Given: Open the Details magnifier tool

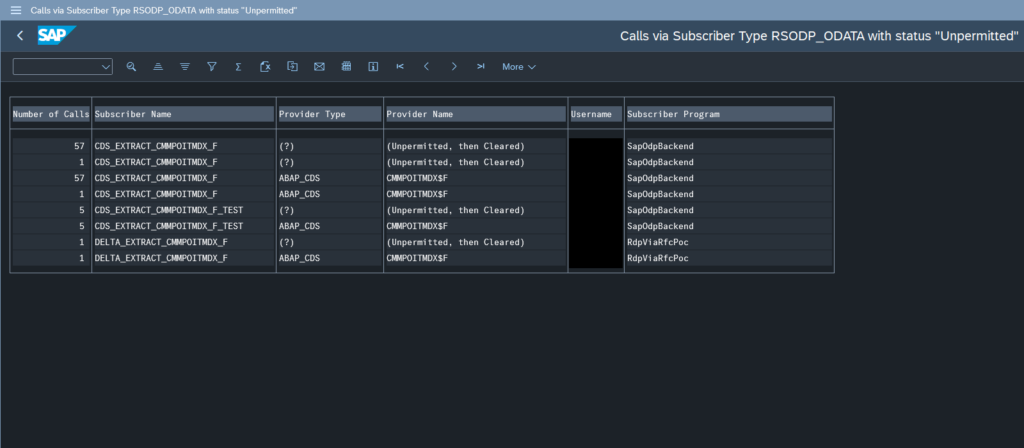Looking at the screenshot, I should coord(131,67).
